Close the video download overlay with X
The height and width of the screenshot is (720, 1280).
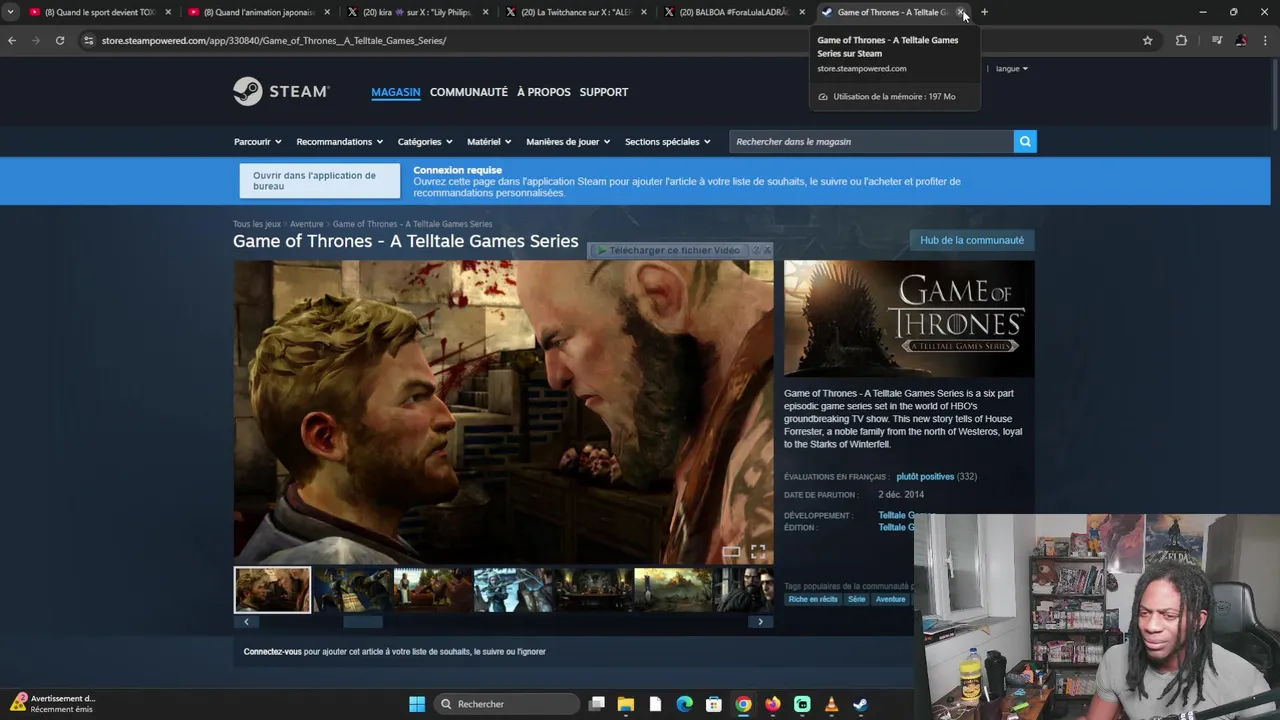coord(767,250)
